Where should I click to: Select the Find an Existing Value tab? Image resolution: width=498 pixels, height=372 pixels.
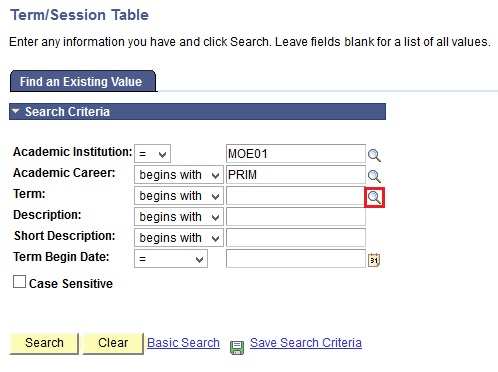83,81
